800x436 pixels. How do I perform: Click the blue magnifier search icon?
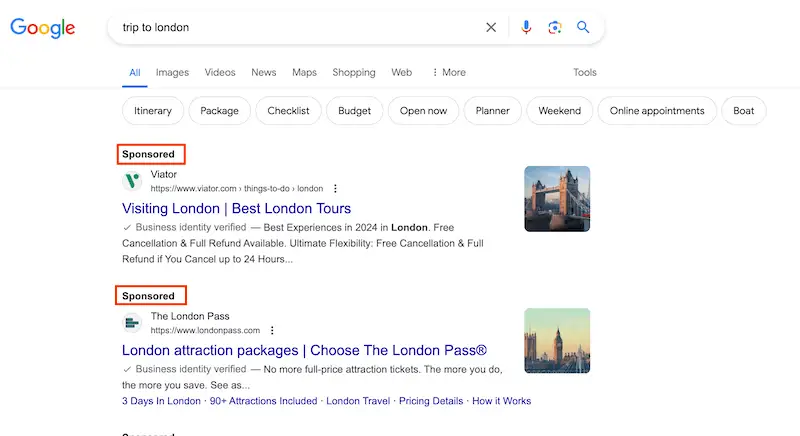584,28
